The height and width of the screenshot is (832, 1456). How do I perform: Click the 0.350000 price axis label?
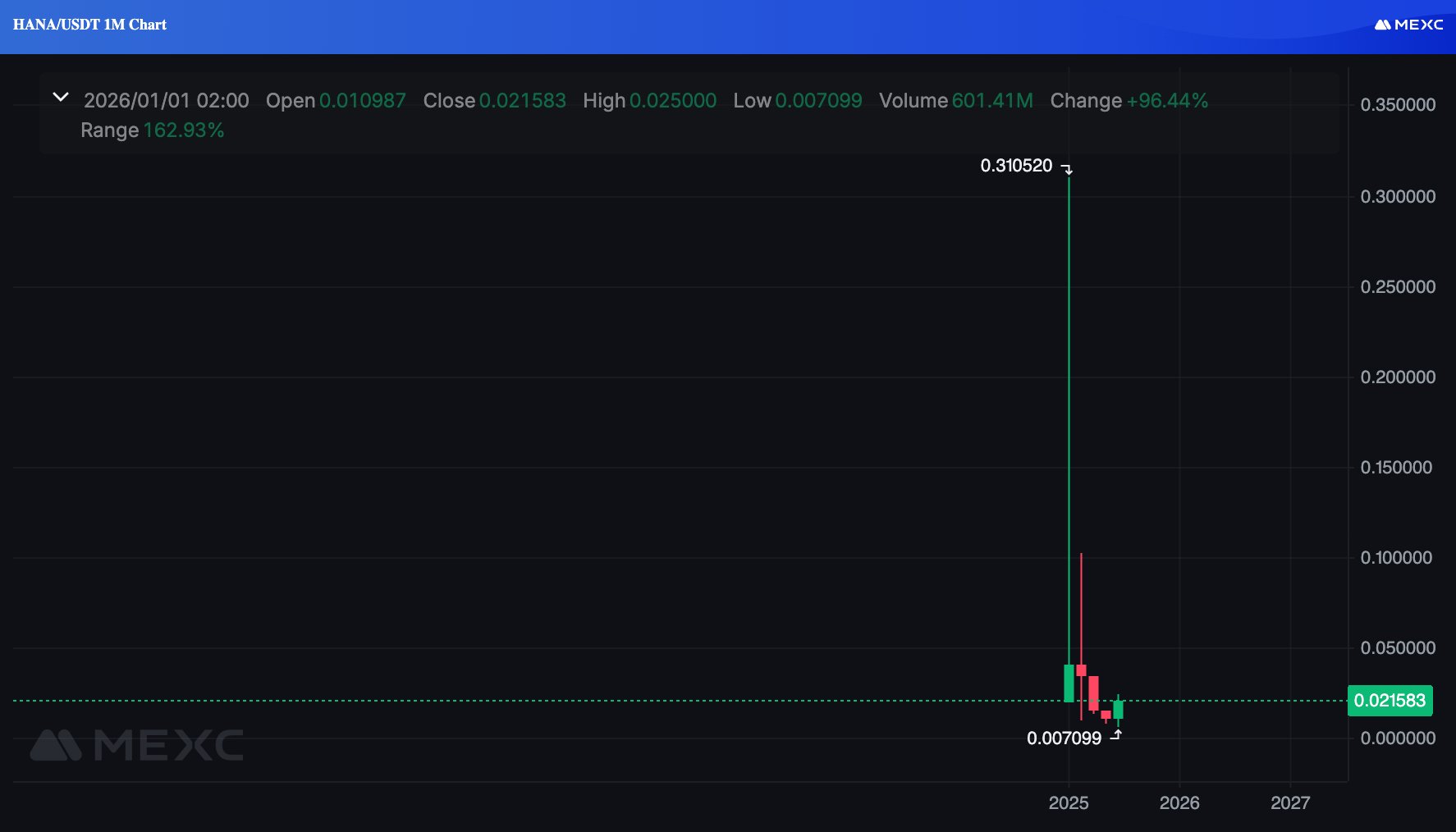[1398, 105]
